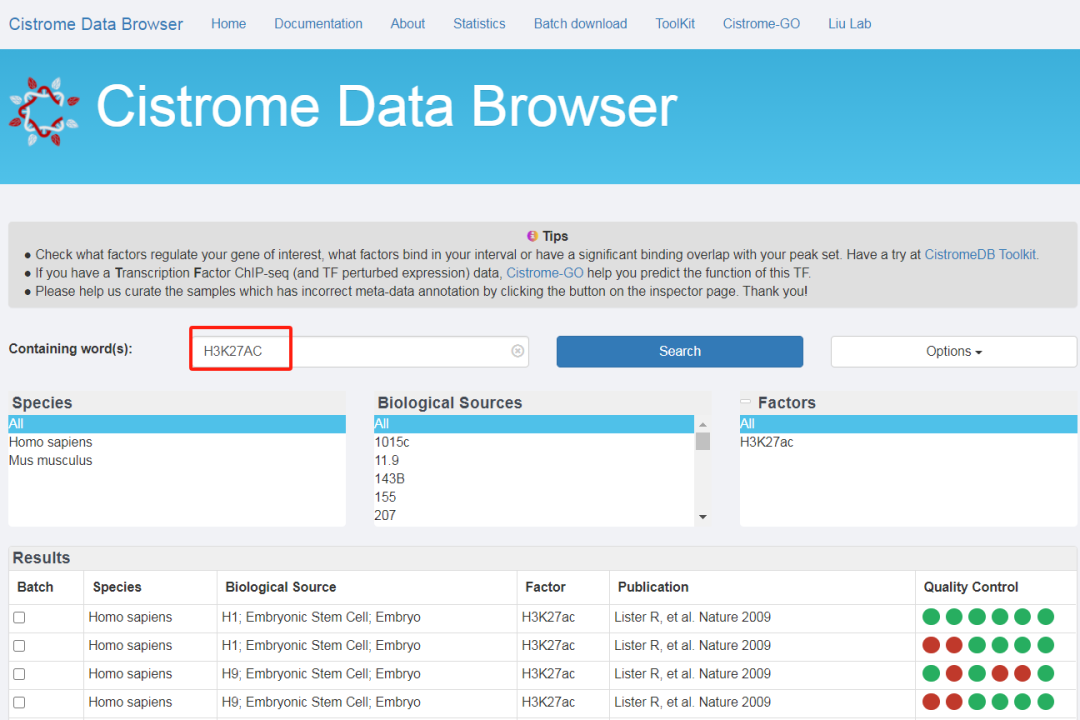Click the blue Search button
This screenshot has height=720, width=1080.
(680, 351)
